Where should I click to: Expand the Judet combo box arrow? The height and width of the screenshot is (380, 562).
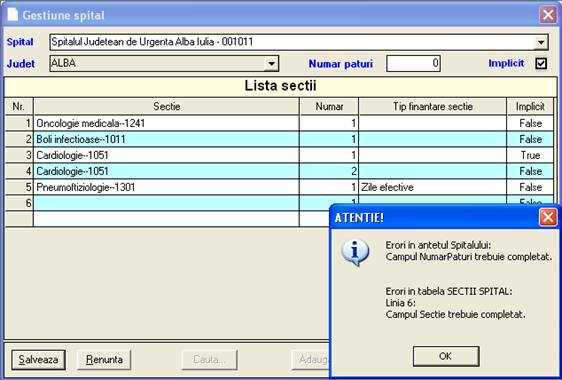tap(271, 63)
